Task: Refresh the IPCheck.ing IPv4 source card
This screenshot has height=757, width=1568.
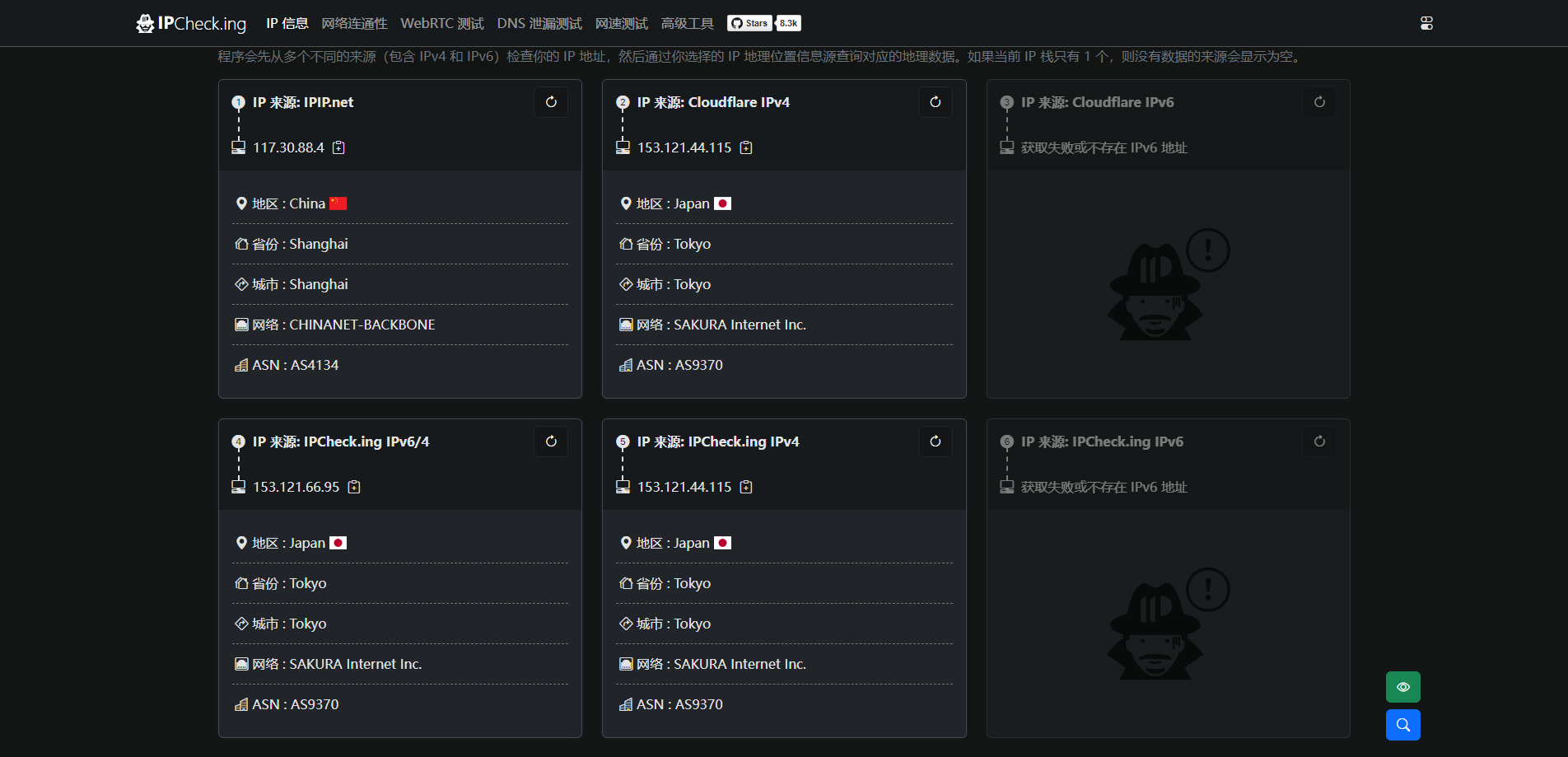Action: [x=935, y=442]
